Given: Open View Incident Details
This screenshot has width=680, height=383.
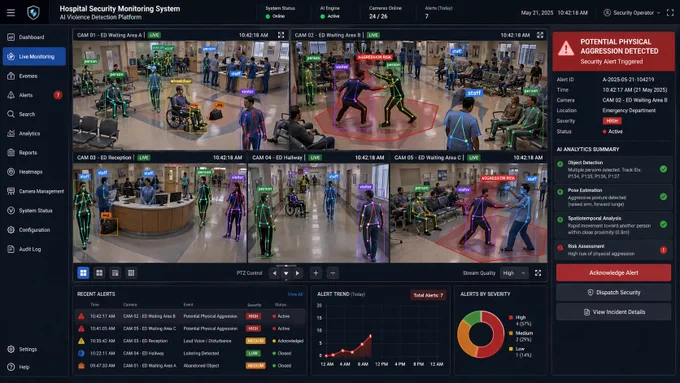Looking at the screenshot, I should click(613, 312).
